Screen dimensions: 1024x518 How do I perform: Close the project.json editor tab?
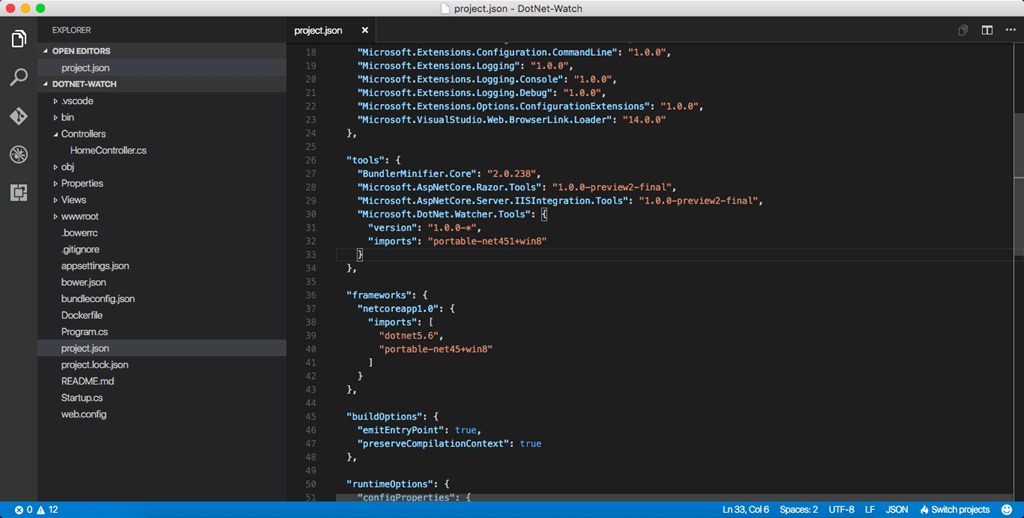point(365,31)
